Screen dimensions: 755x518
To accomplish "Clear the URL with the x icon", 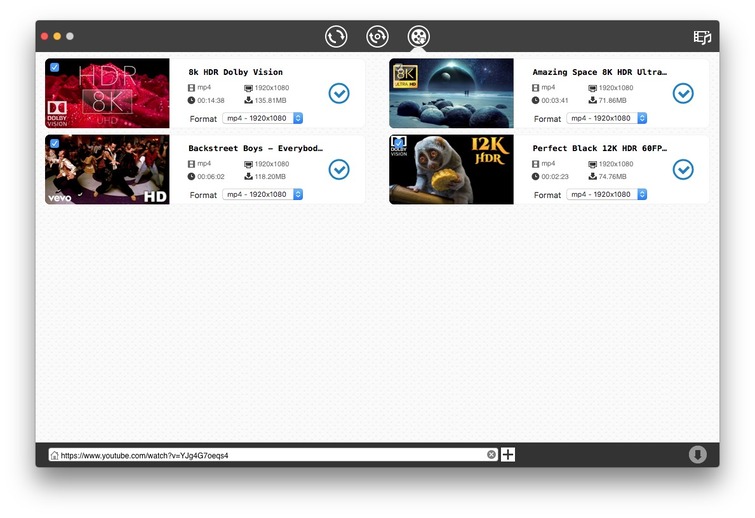I will point(491,455).
